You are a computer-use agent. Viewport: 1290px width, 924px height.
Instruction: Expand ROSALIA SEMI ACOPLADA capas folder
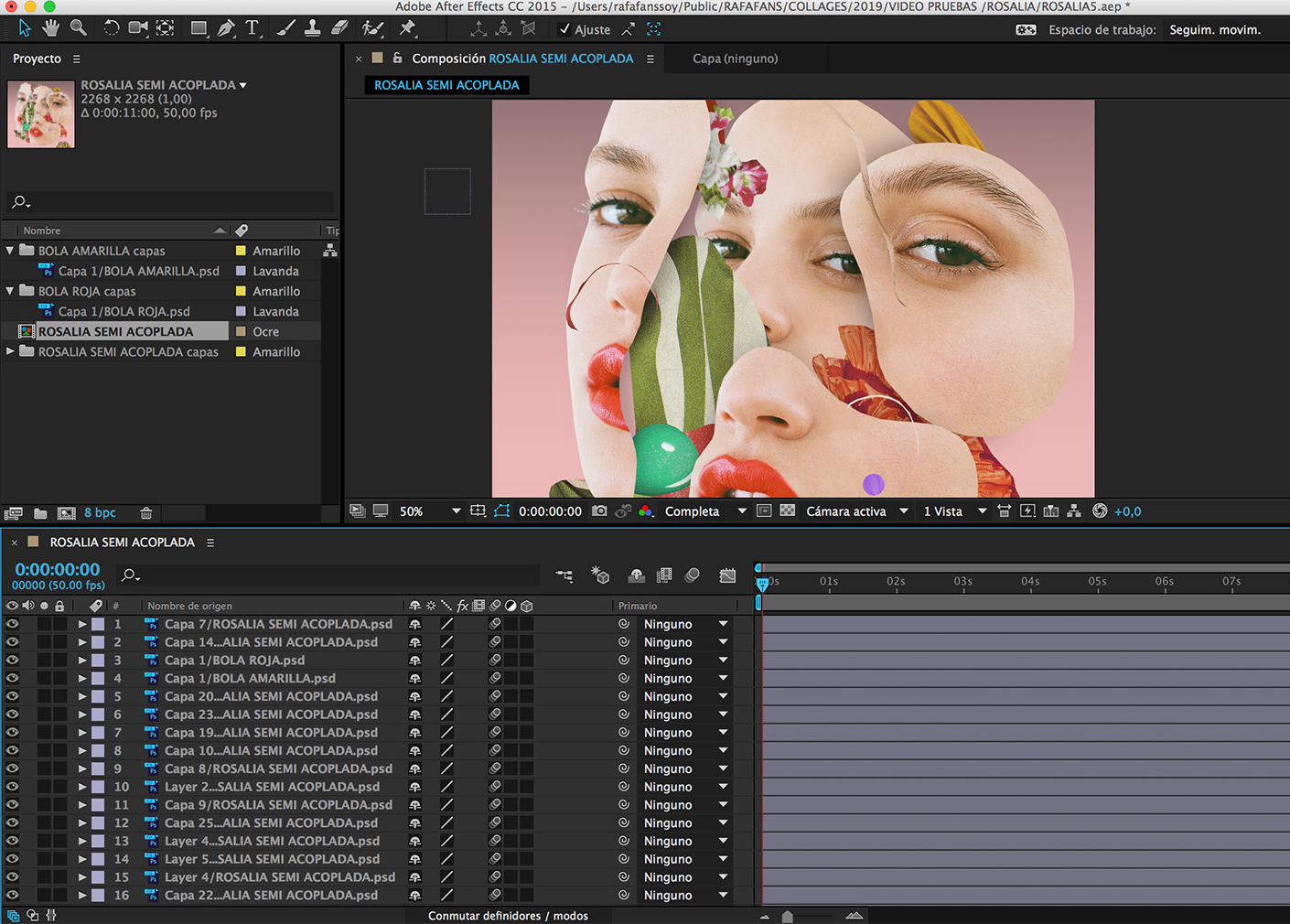click(x=10, y=351)
